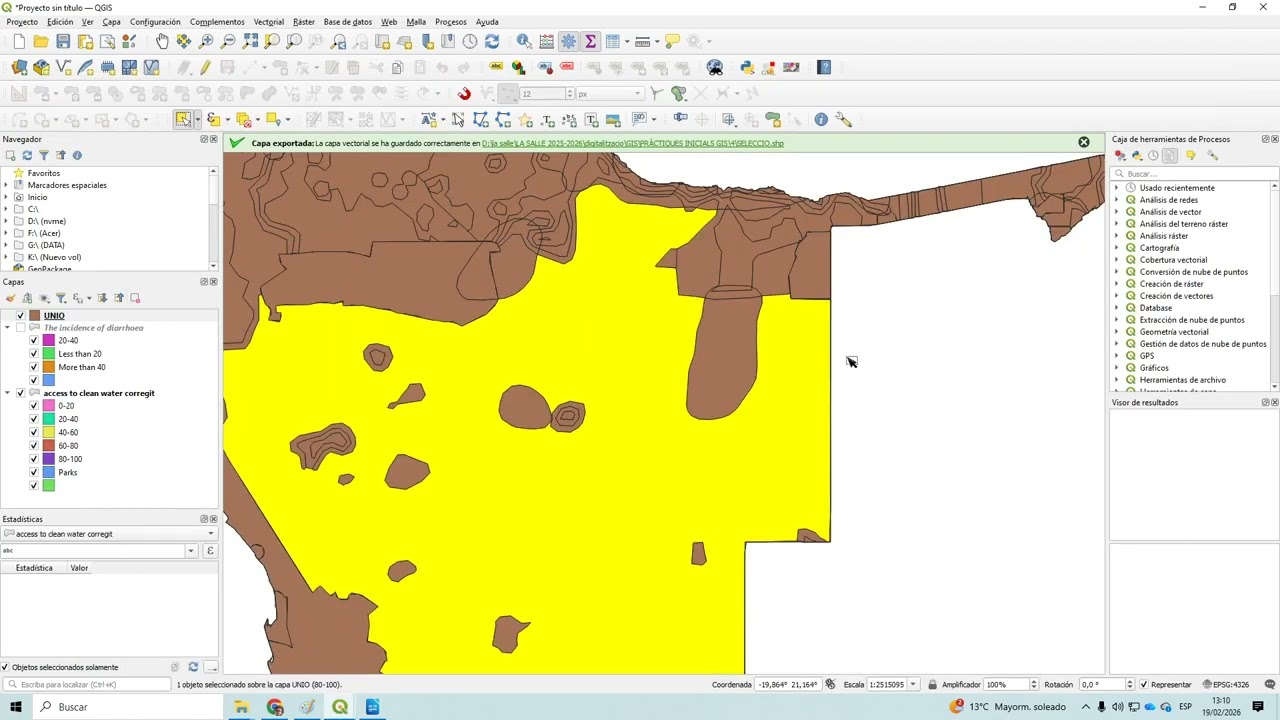Open the Python console
The width and height of the screenshot is (1280, 720).
[x=747, y=67]
